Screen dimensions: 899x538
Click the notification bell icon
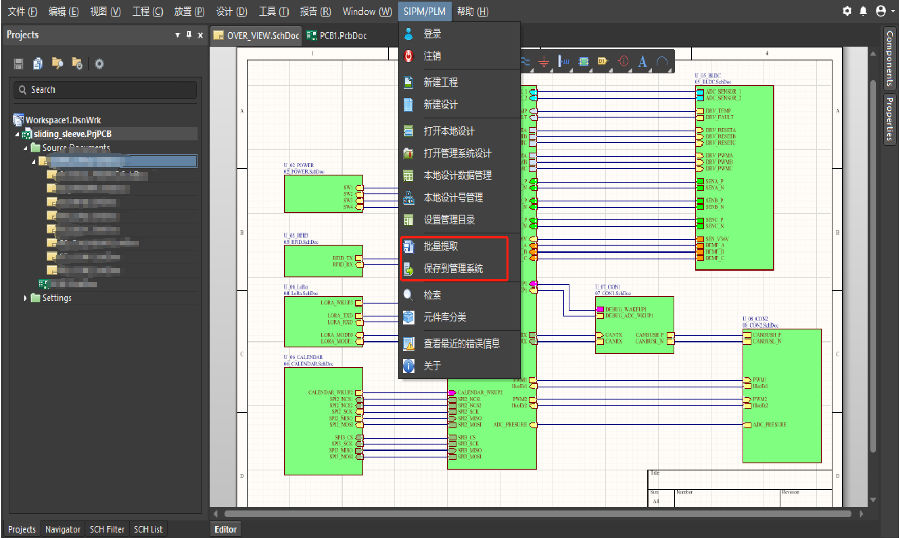864,11
